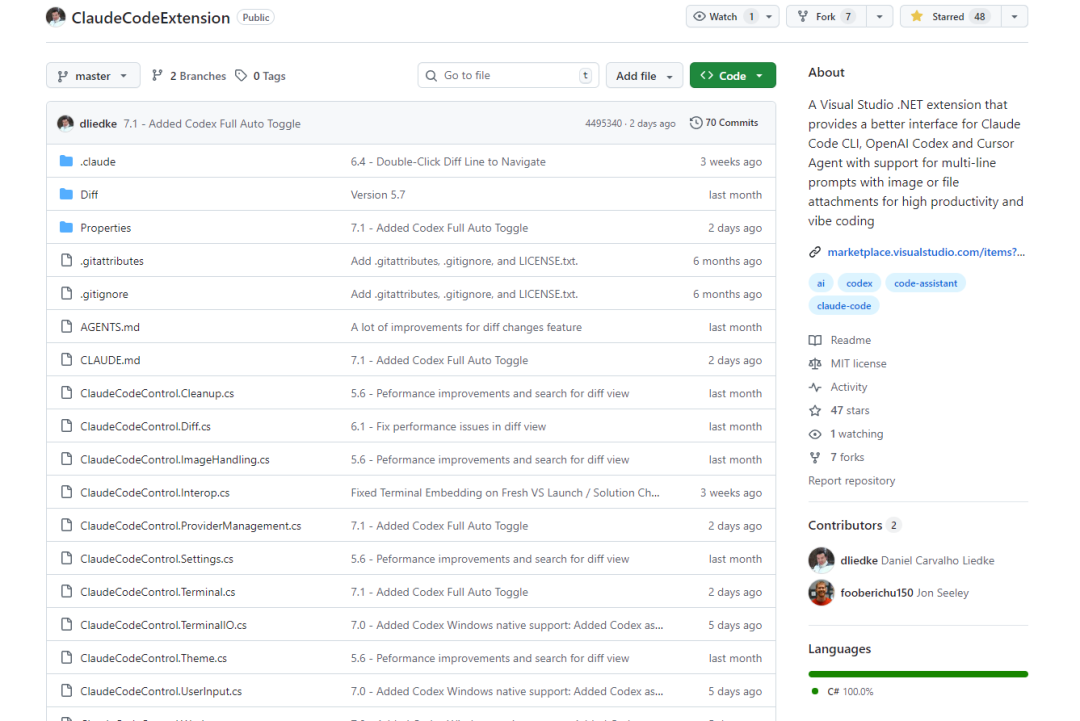Click commit hash 4495340
Screen dimensions: 1080x721
(603, 123)
